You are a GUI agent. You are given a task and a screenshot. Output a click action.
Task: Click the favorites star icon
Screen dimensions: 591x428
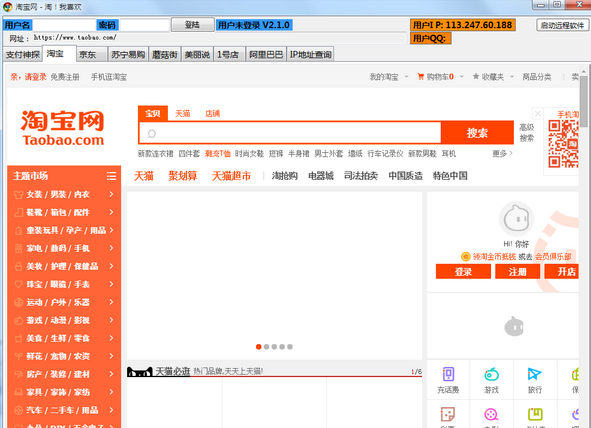tap(476, 76)
